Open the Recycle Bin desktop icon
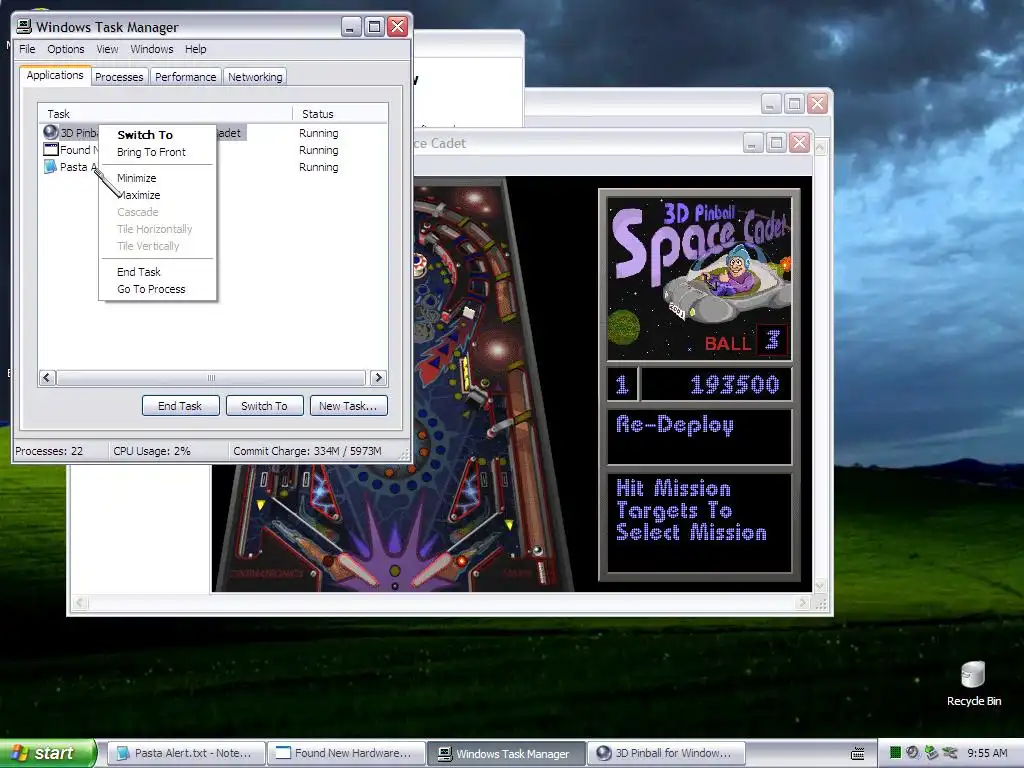 [973, 684]
